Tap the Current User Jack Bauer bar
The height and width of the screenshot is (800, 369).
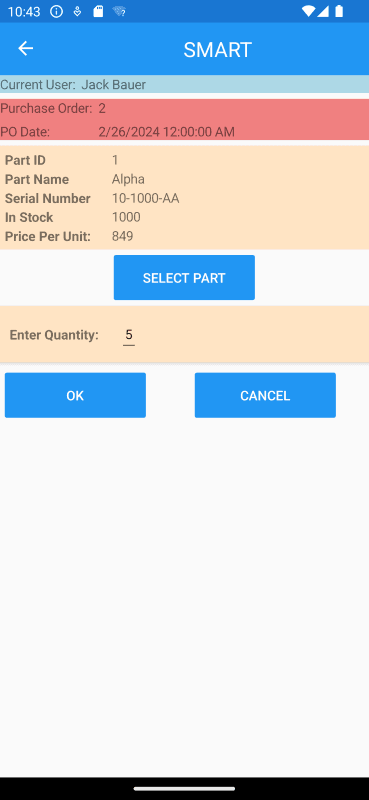(184, 84)
